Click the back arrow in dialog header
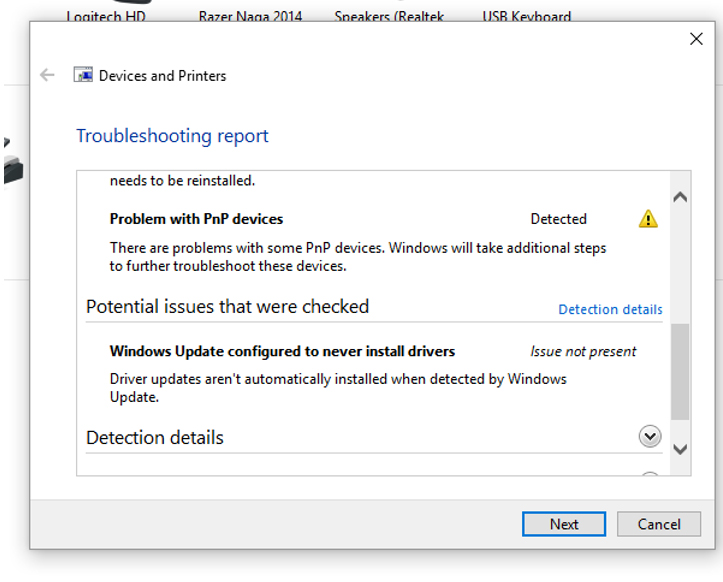723x582 pixels. tap(47, 75)
